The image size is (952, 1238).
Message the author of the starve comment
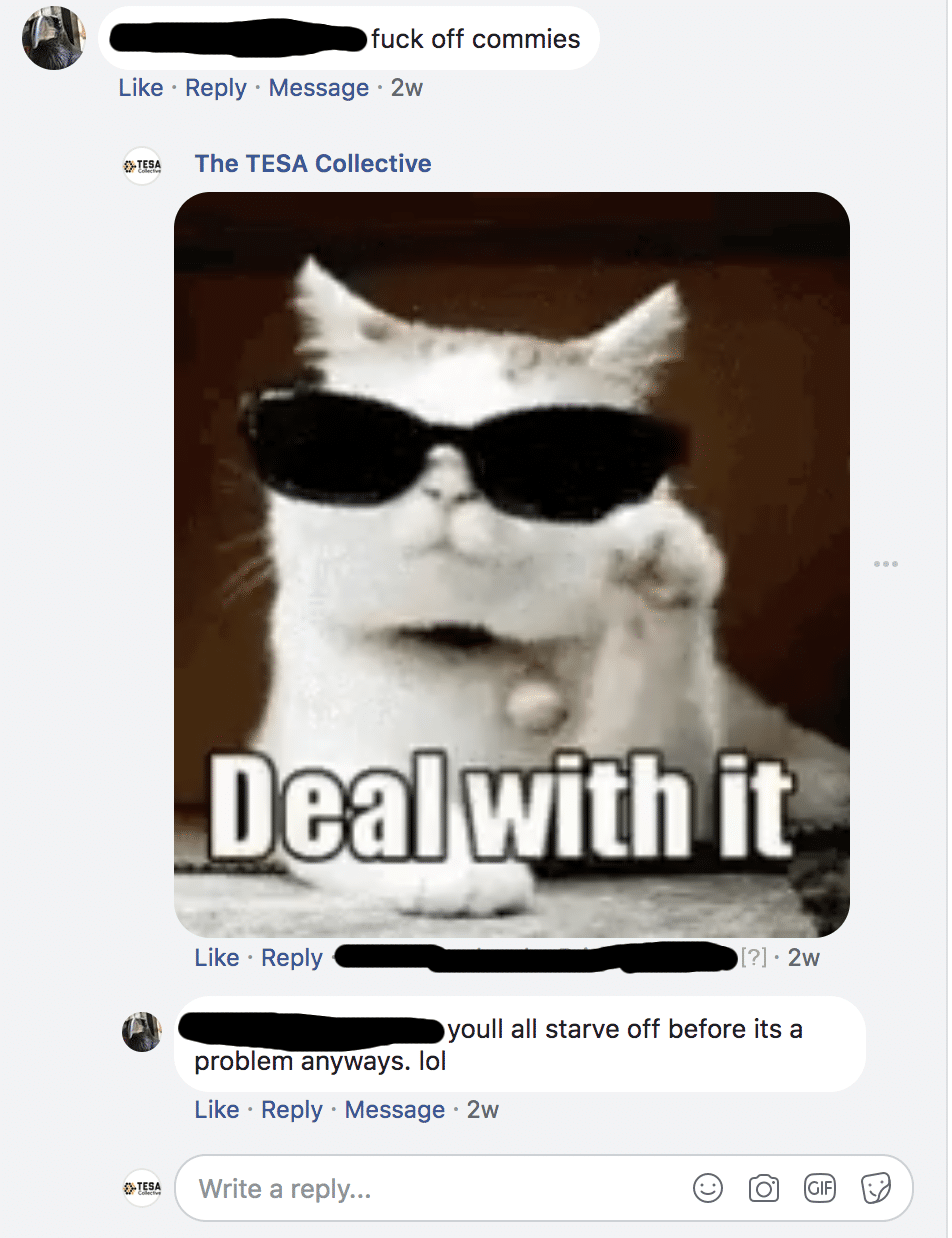point(395,1110)
